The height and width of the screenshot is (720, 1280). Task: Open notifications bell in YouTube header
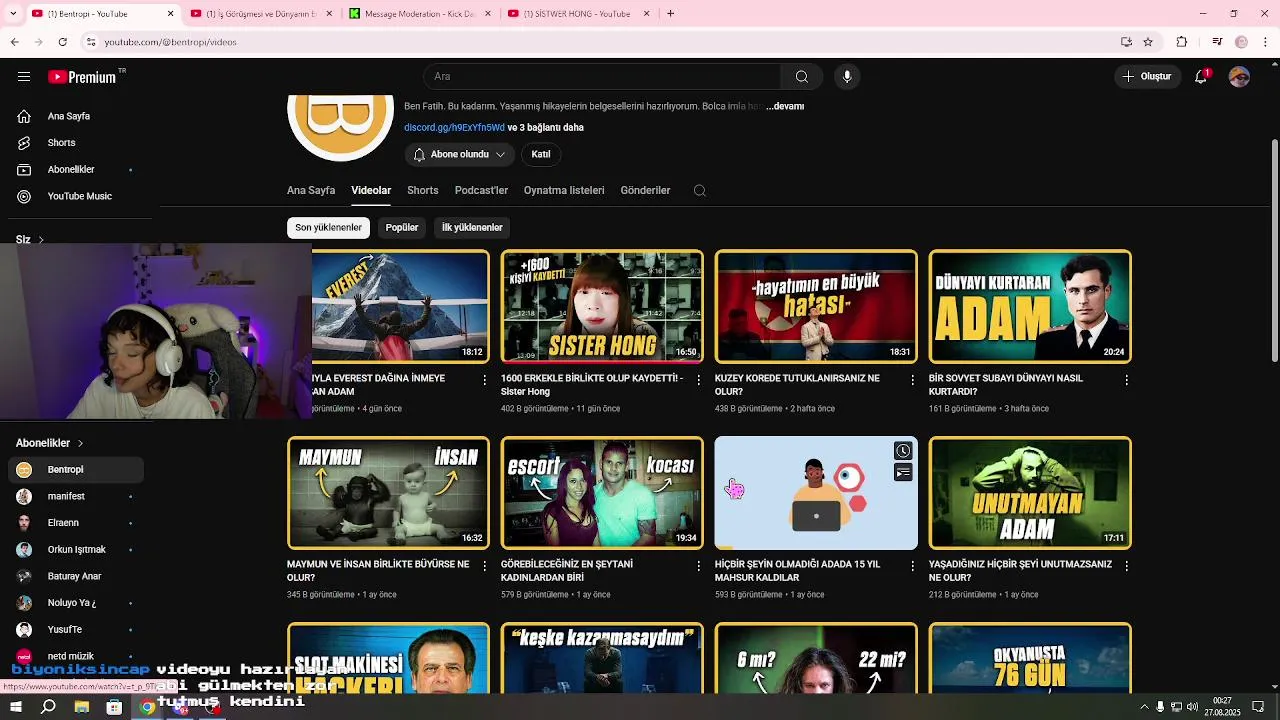tap(1202, 77)
